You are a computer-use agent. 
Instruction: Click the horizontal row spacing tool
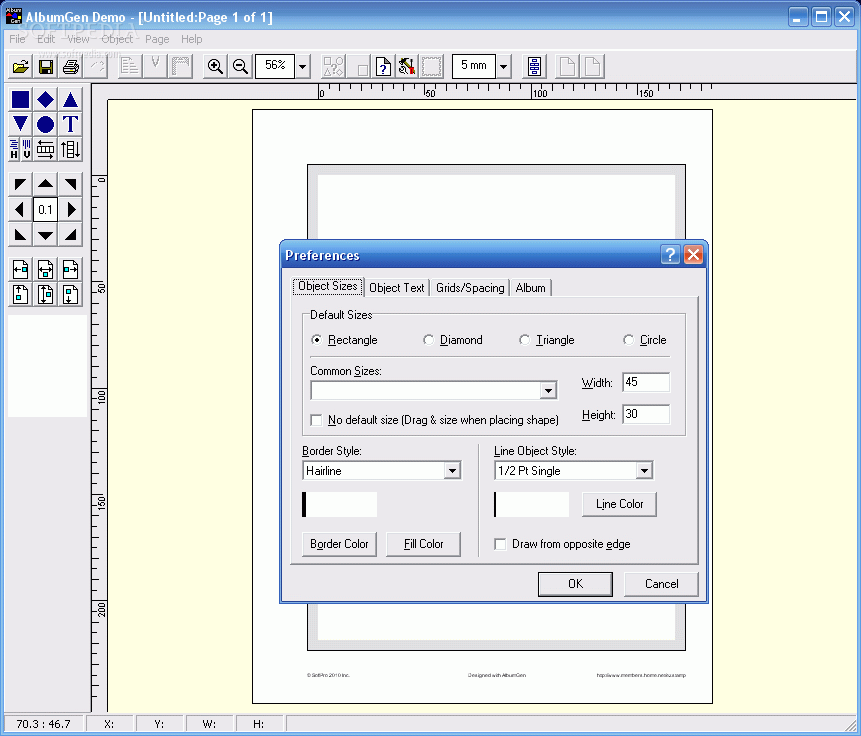point(46,149)
